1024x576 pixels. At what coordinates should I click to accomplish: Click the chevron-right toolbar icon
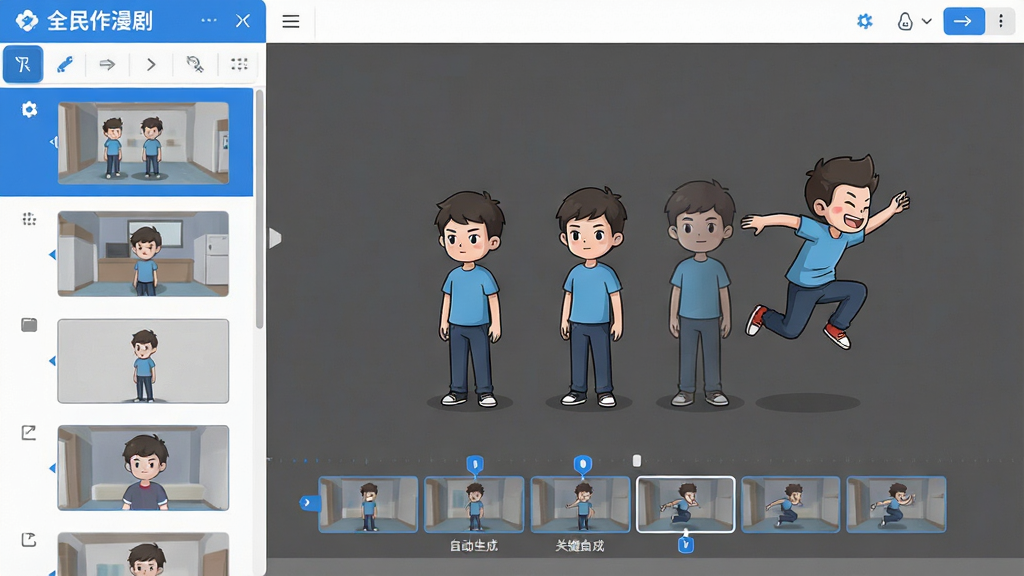151,64
